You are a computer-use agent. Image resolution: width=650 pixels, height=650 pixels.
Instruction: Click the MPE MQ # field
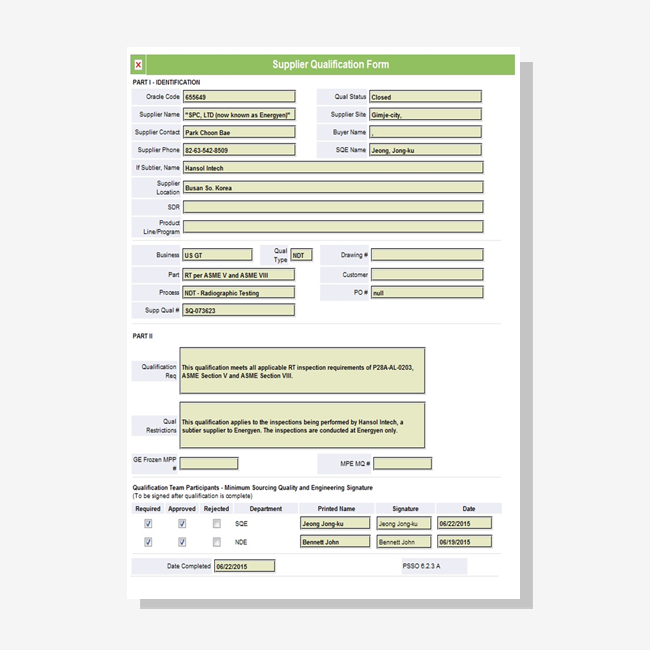pyautogui.click(x=403, y=463)
